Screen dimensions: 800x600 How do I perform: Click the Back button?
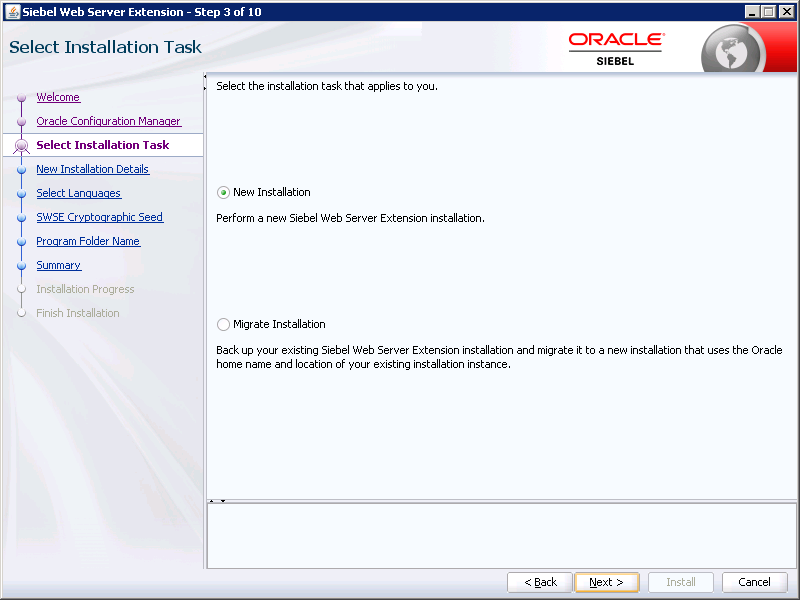(x=540, y=582)
